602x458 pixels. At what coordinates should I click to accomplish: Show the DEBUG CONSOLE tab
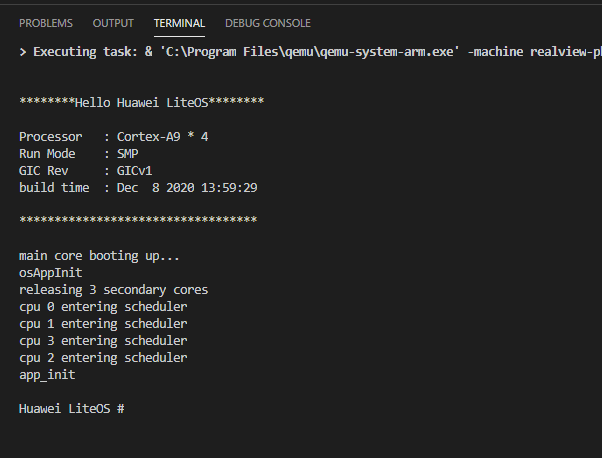click(x=267, y=23)
